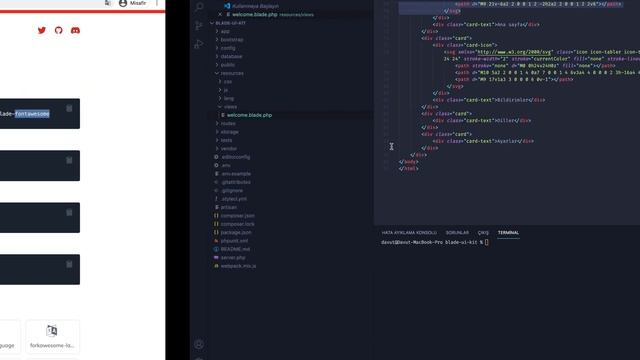Select the Kullanmaya Başlayın open editor
The image size is (640, 360).
tap(255, 6)
